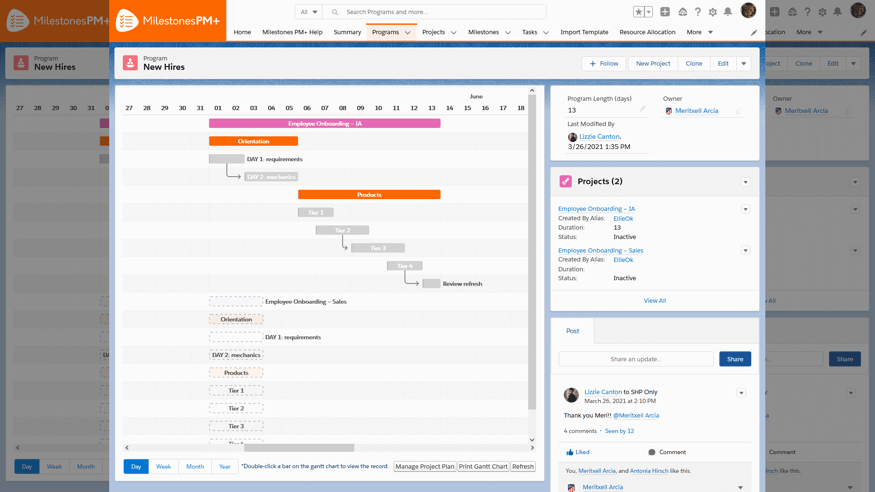This screenshot has height=492, width=875.
Task: Click the Projects related list icon
Action: [x=565, y=181]
